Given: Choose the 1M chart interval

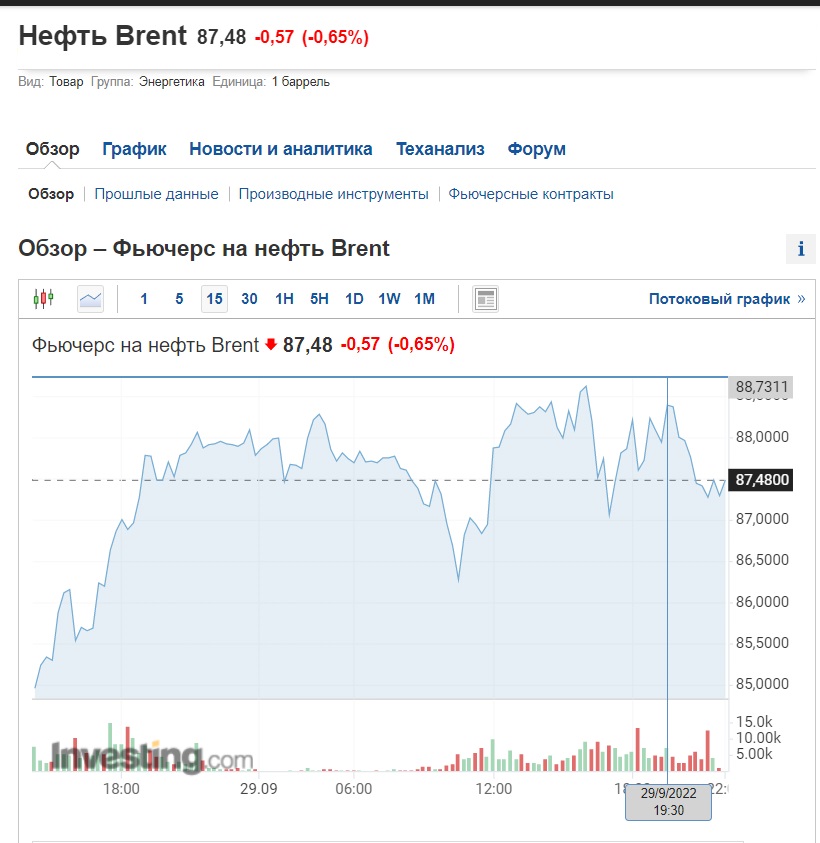Looking at the screenshot, I should coord(424,299).
